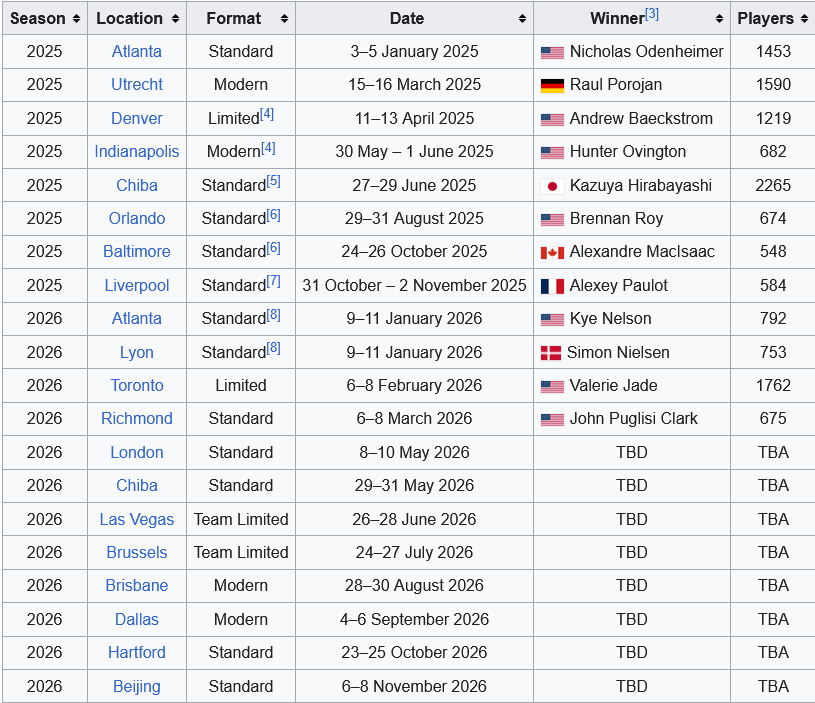Select the date 31 October – 2 November 2025
The width and height of the screenshot is (815, 703).
click(414, 285)
